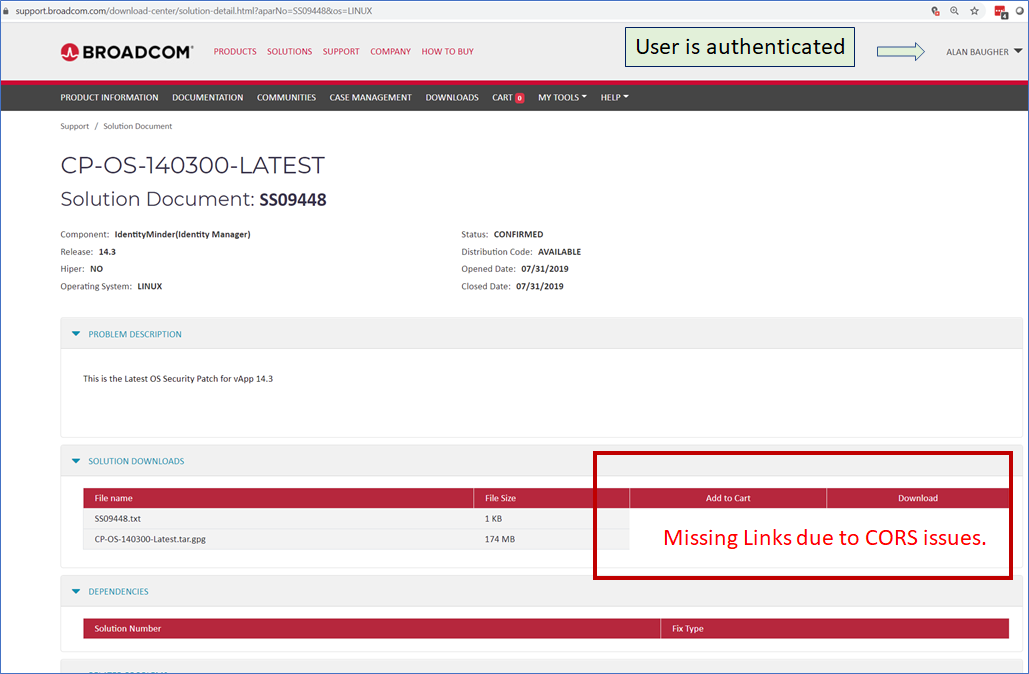This screenshot has width=1029, height=674.
Task: Open the cart with the red item badge
Action: click(x=506, y=97)
